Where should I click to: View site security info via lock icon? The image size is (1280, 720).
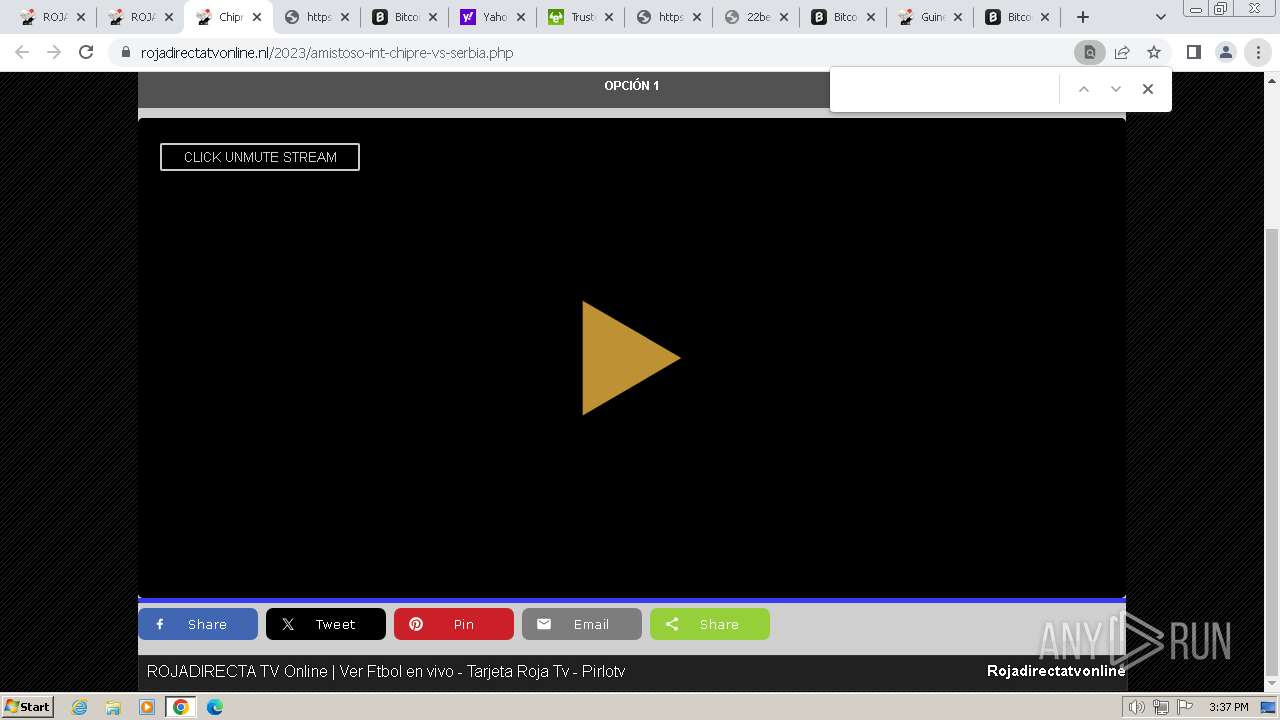point(126,52)
